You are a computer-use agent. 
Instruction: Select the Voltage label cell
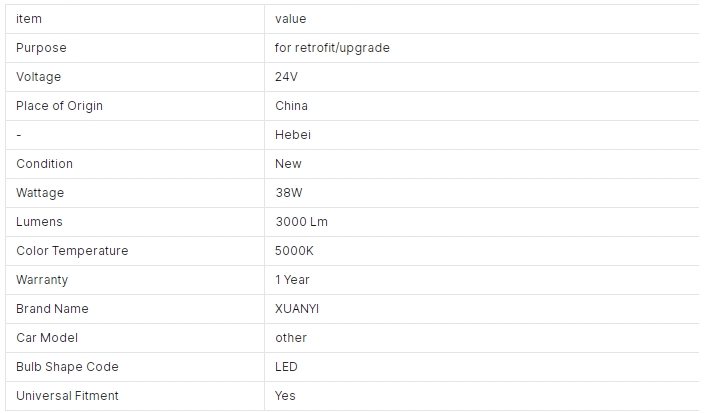pyautogui.click(x=135, y=77)
